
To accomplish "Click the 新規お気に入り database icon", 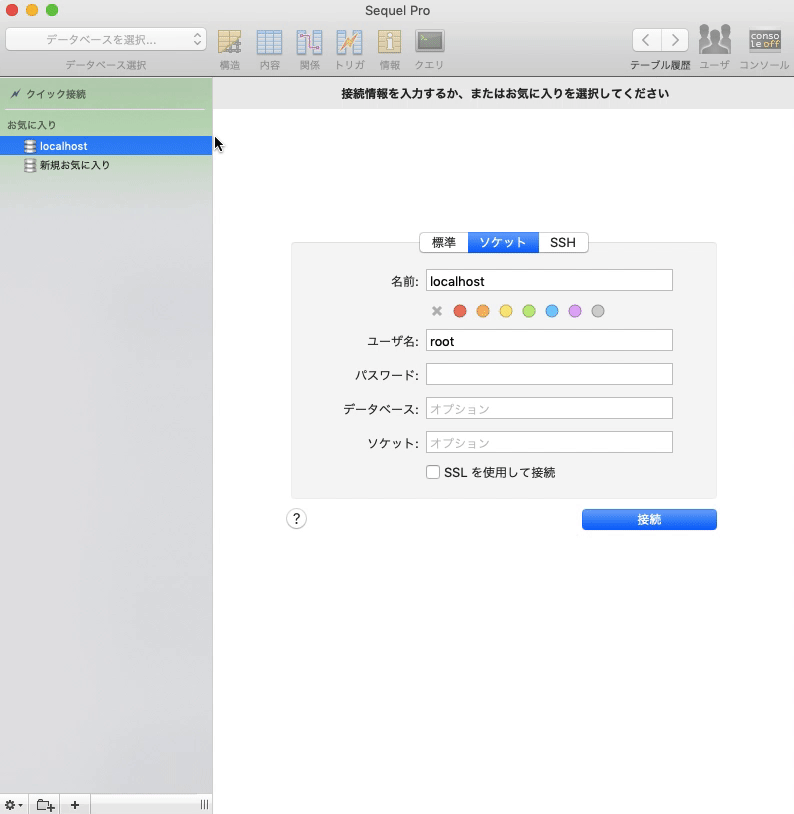I will tap(30, 166).
